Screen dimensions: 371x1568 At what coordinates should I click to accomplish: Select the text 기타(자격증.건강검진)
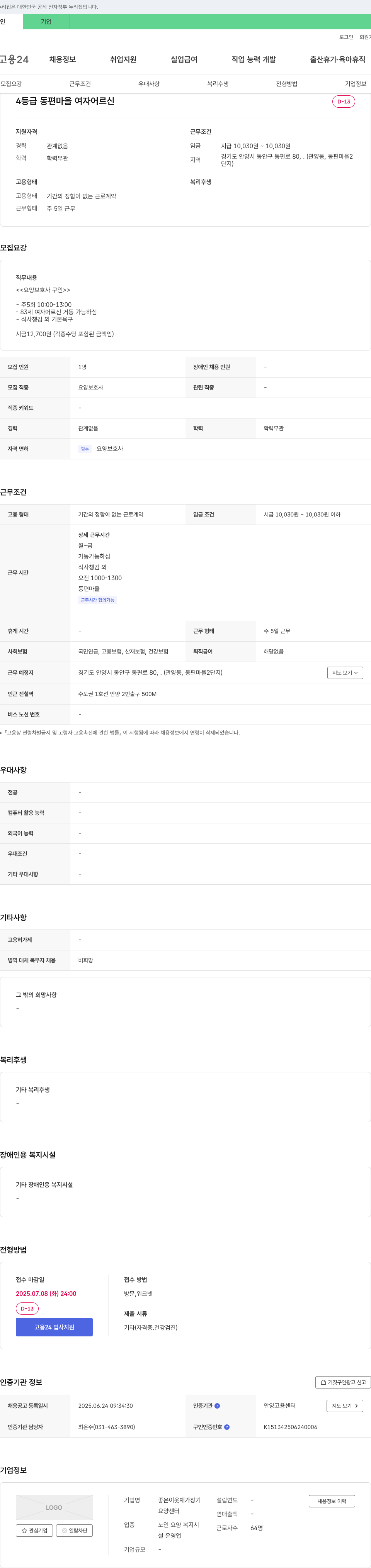150,1328
